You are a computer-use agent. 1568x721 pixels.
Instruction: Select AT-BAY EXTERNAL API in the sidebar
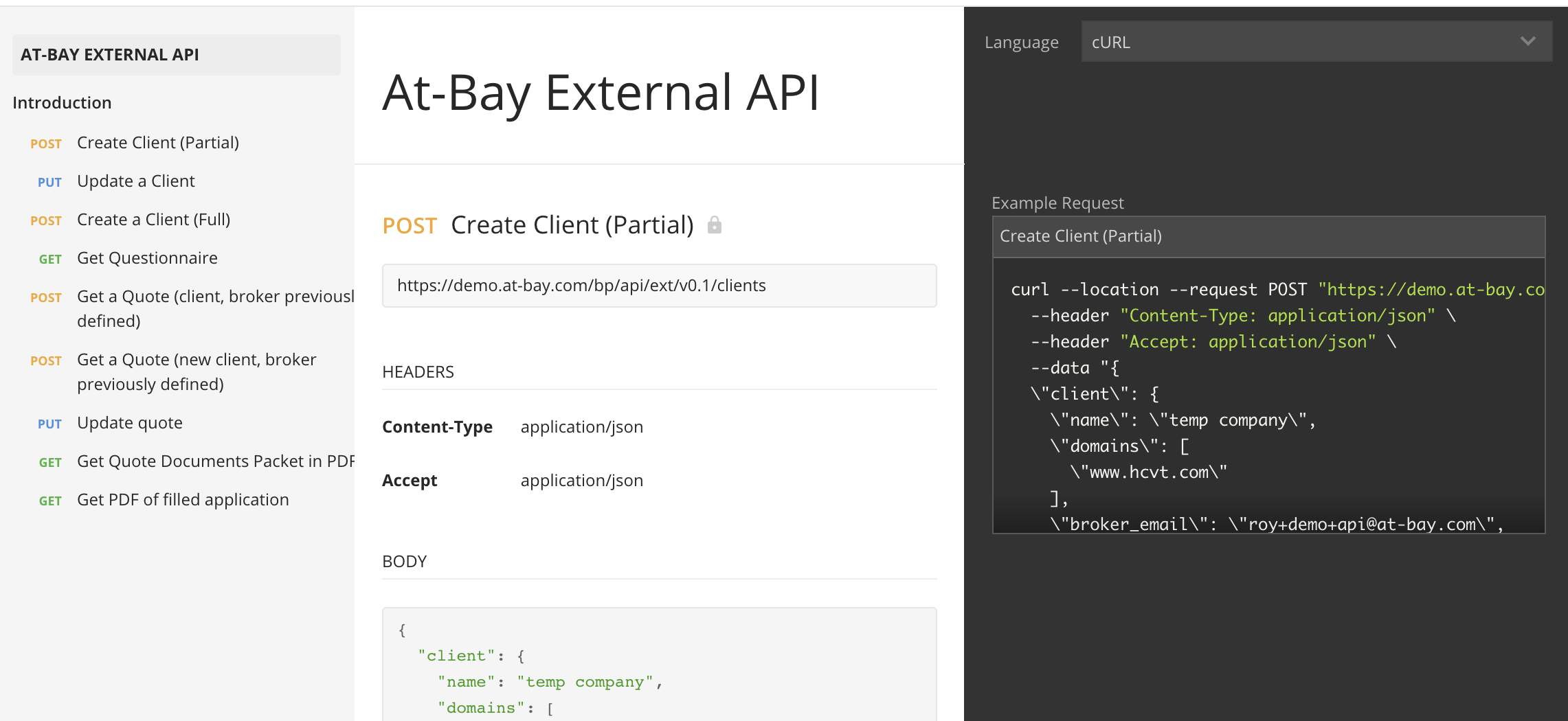[x=111, y=54]
